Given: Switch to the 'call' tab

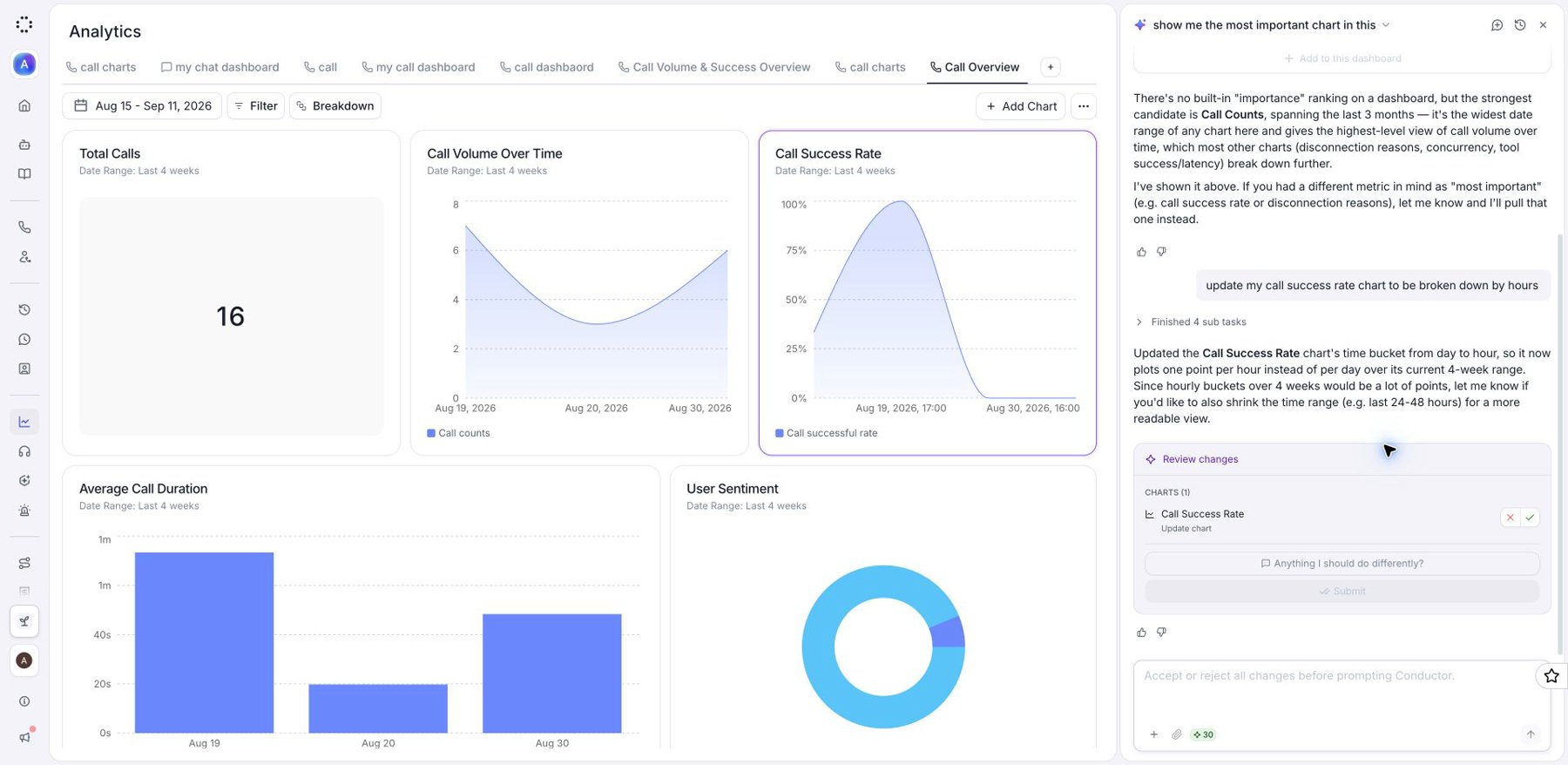Looking at the screenshot, I should (x=320, y=67).
